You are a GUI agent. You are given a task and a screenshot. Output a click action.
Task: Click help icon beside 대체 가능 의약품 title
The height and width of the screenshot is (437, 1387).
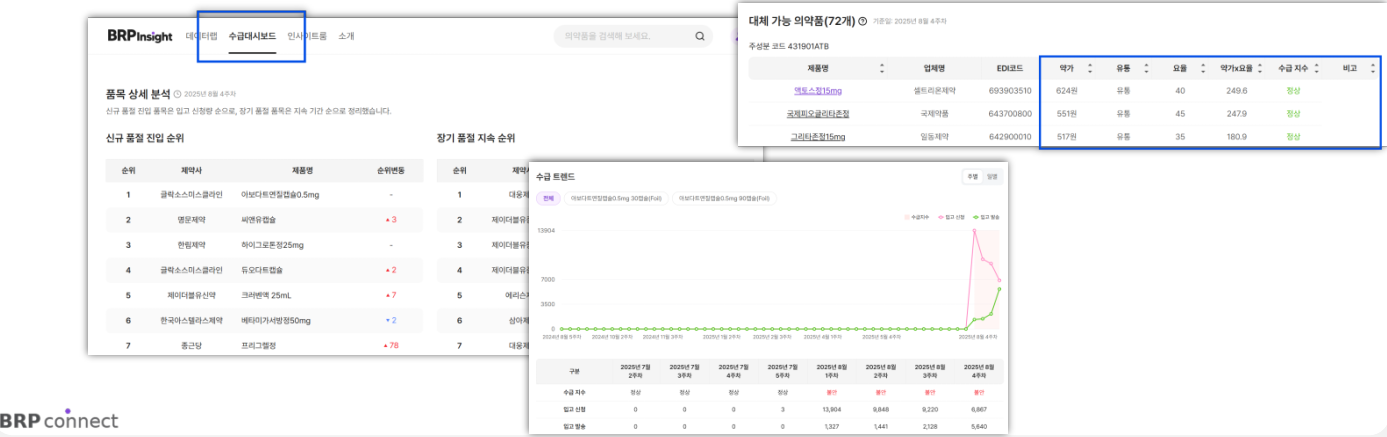pyautogui.click(x=862, y=21)
